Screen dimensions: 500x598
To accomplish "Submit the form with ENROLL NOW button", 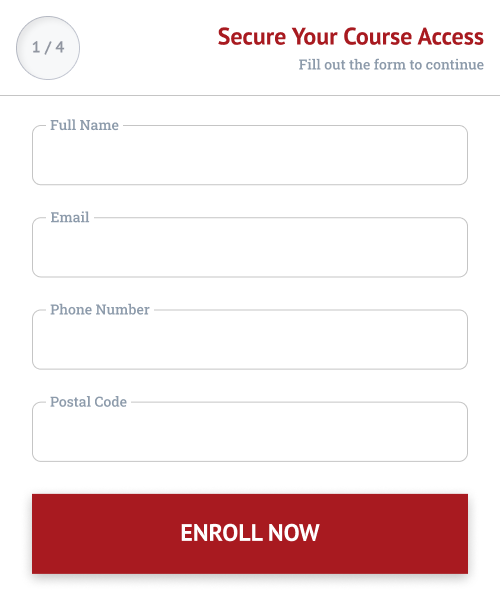I will 250,534.
